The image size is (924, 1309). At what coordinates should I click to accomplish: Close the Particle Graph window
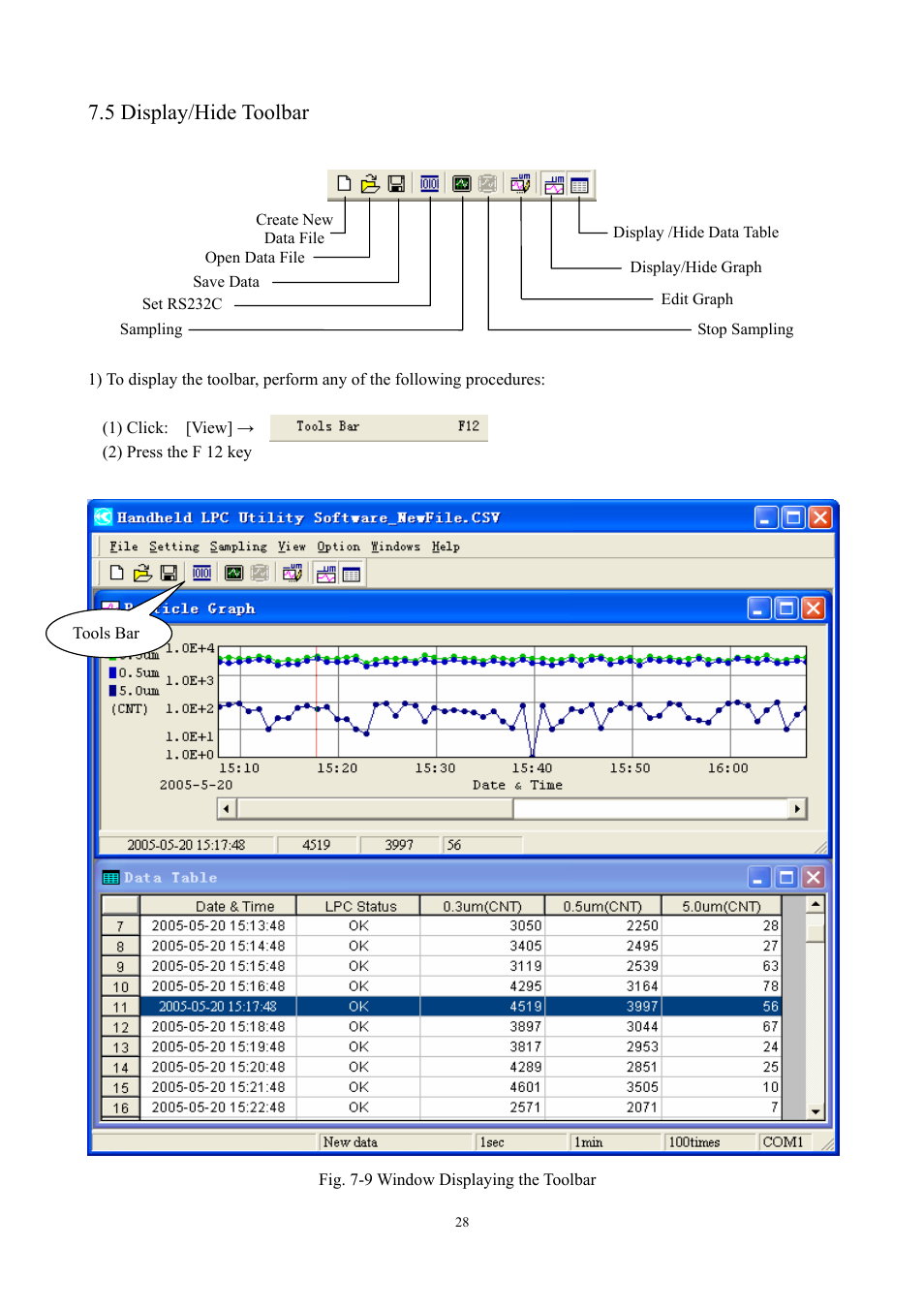click(x=814, y=608)
